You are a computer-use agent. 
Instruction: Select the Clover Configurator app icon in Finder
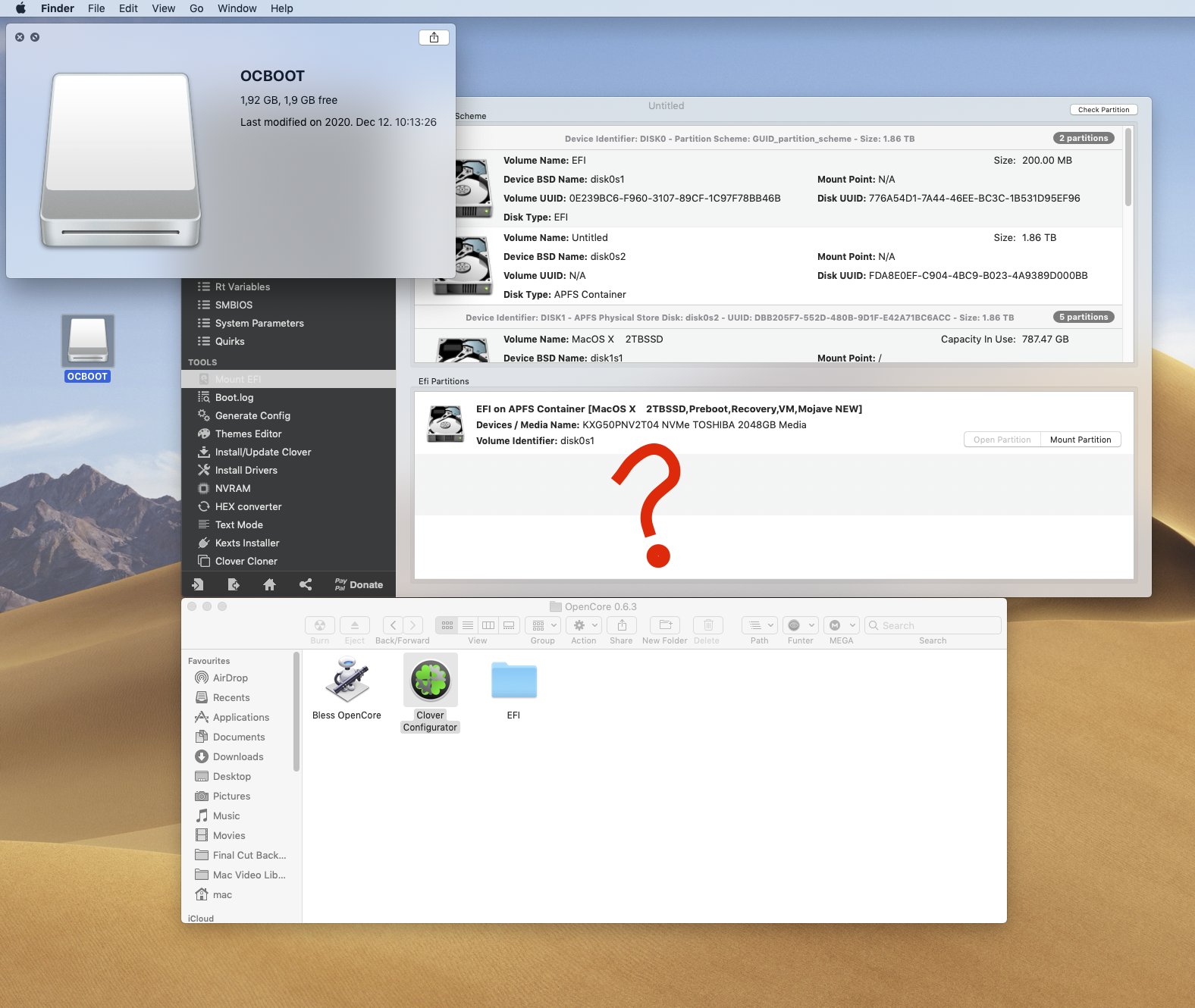tap(430, 680)
